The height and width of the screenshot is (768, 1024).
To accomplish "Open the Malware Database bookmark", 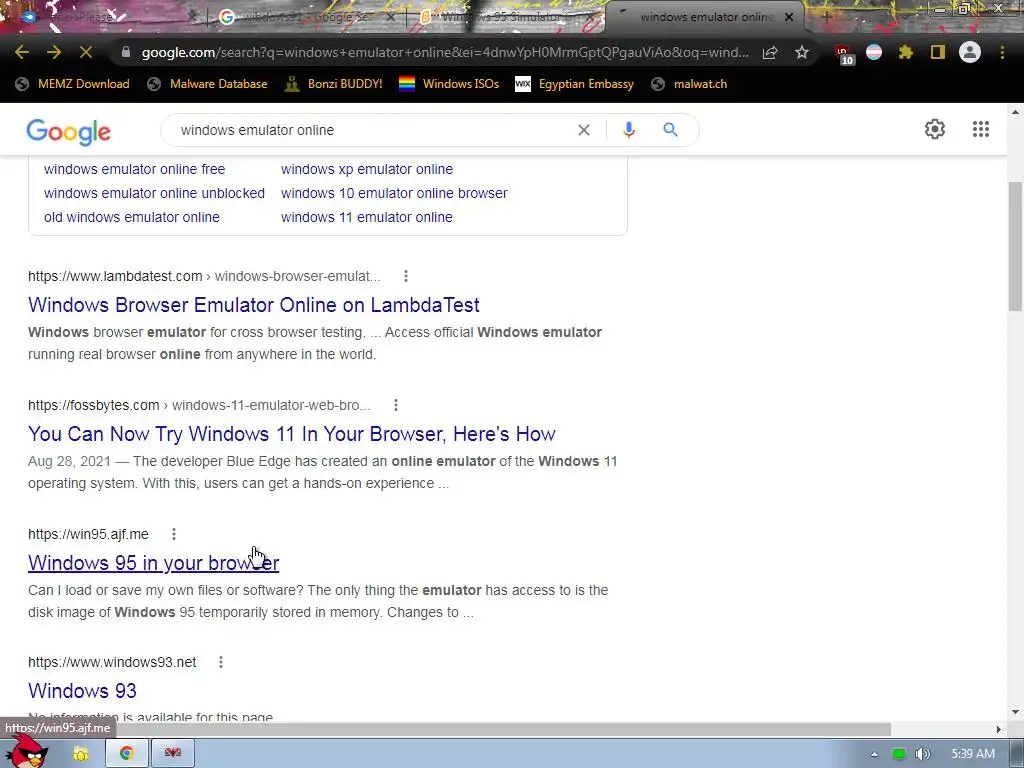I will click(x=208, y=84).
